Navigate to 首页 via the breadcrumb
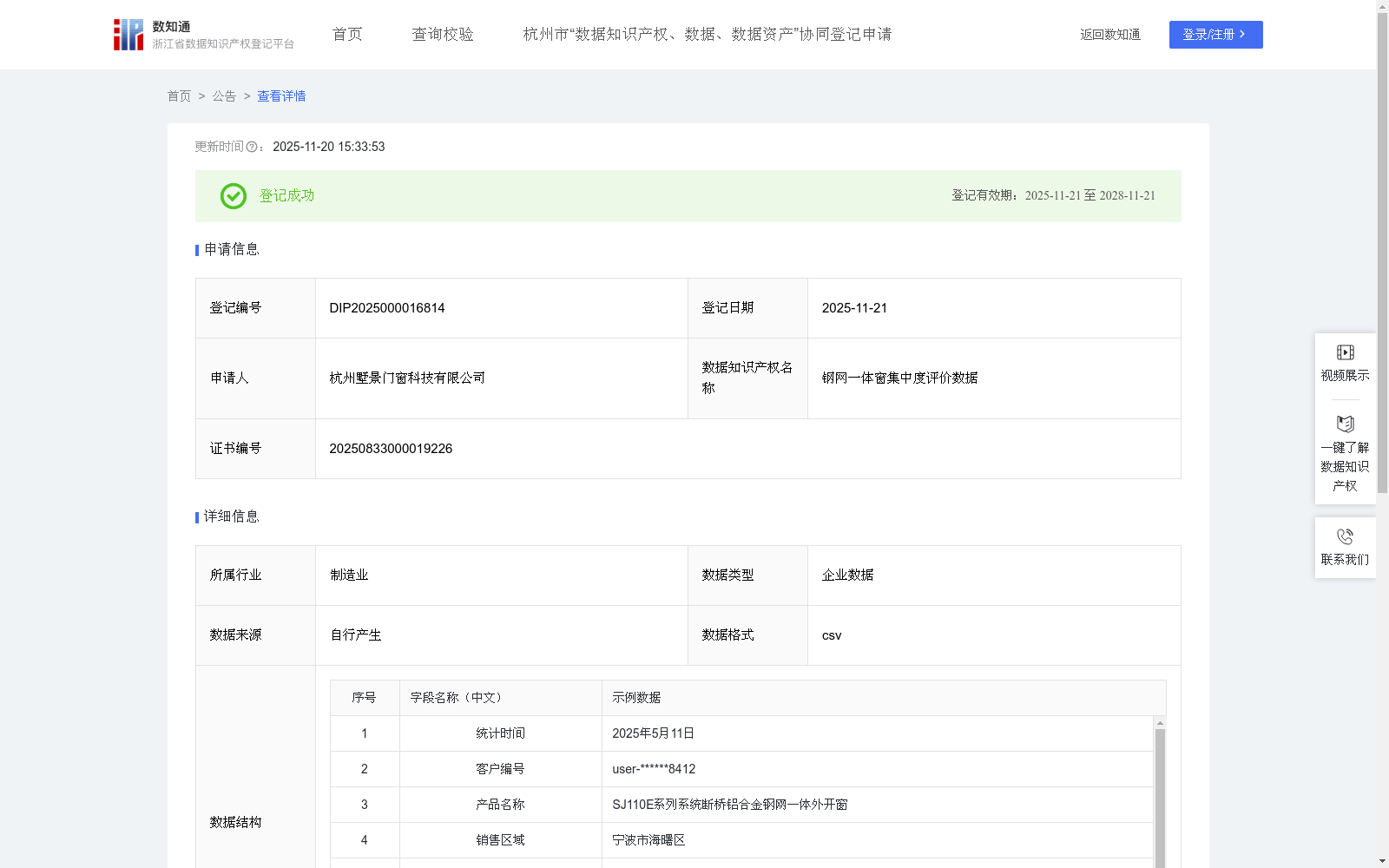 180,96
